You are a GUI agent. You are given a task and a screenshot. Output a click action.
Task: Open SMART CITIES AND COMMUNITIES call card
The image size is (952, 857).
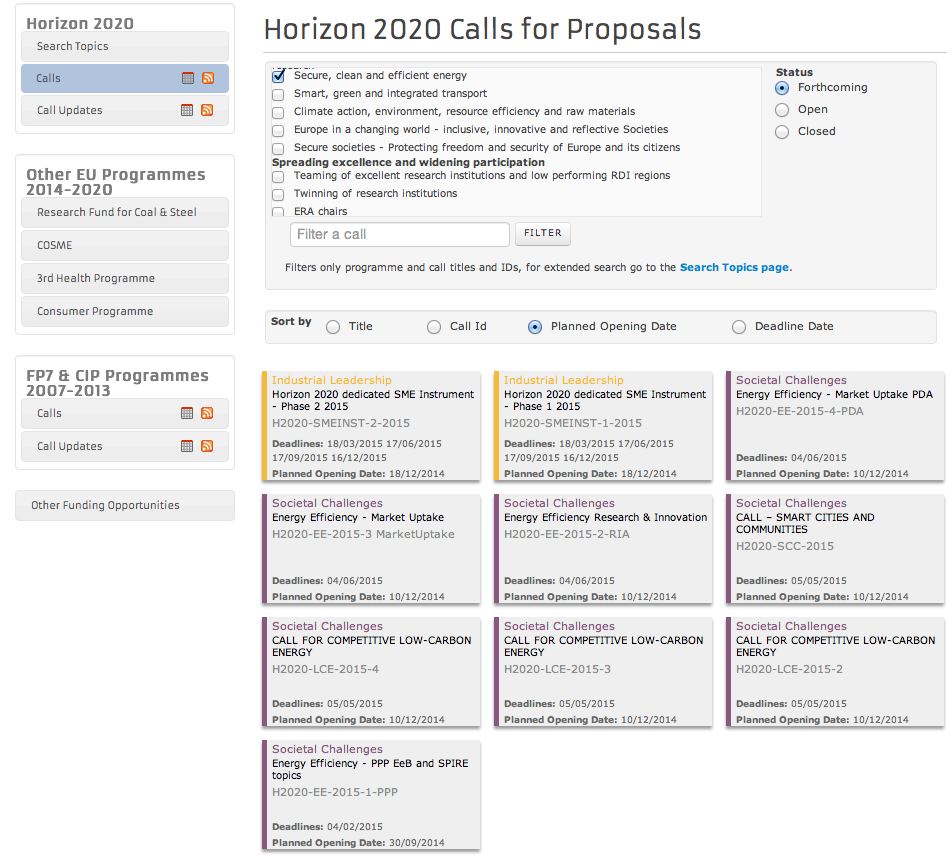click(x=835, y=549)
